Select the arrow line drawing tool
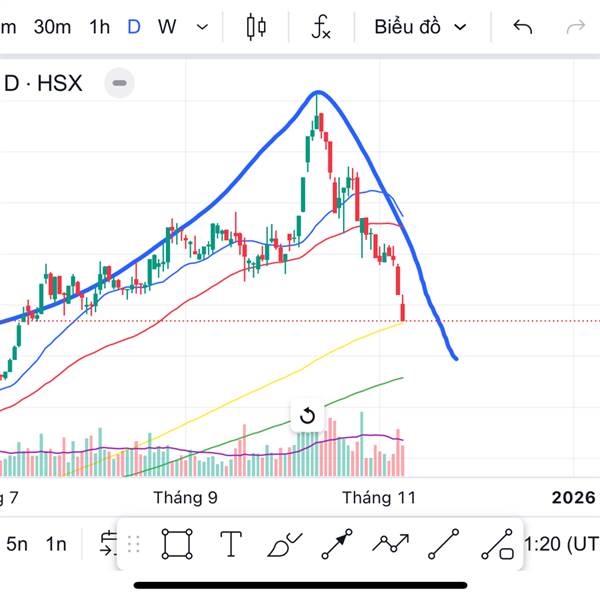 (x=337, y=545)
